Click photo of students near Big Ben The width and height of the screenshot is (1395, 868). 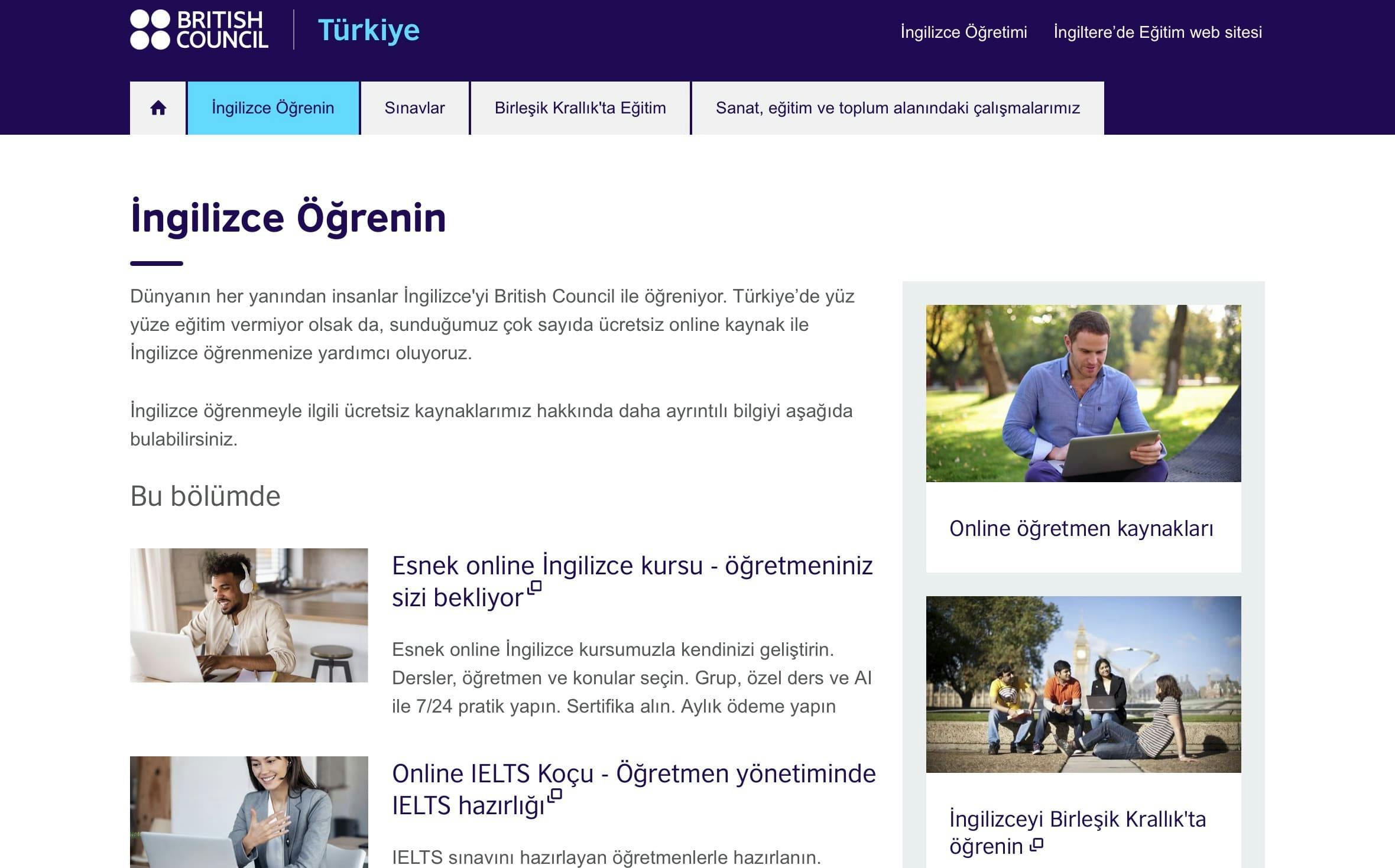(x=1083, y=684)
